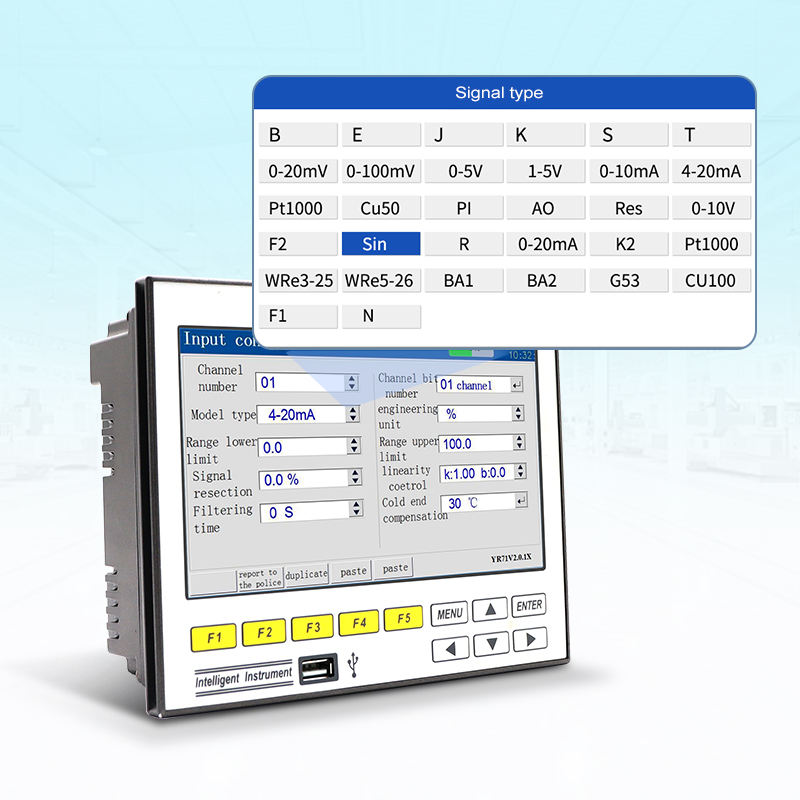Pick the Res signal type
Viewport: 800px width, 800px height.
[629, 208]
